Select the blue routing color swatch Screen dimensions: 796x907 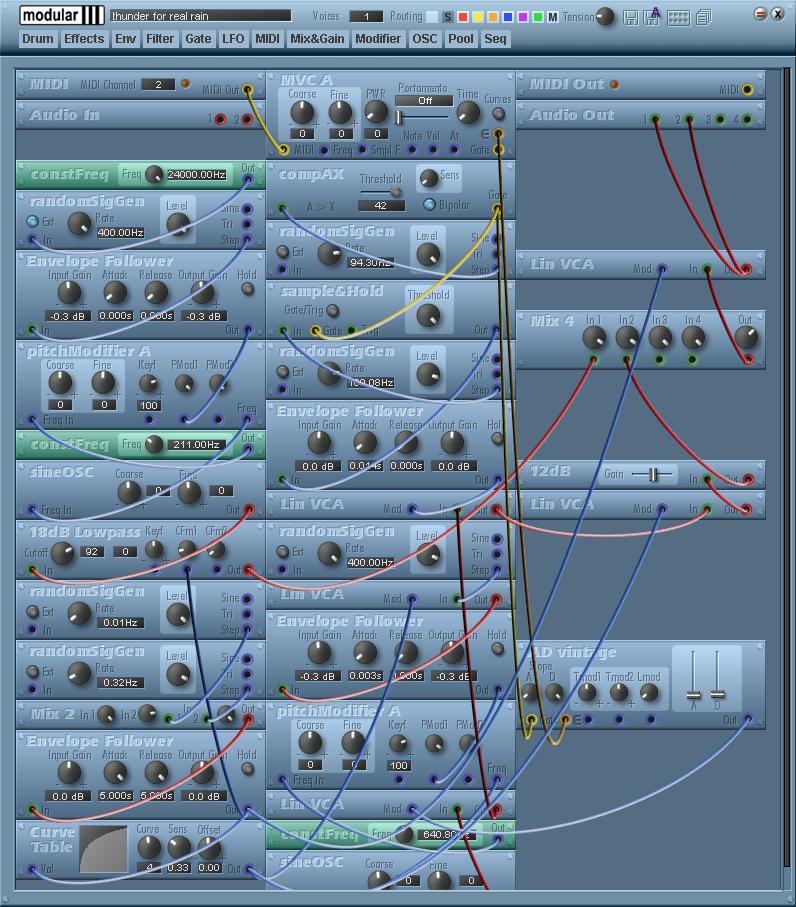pos(508,17)
